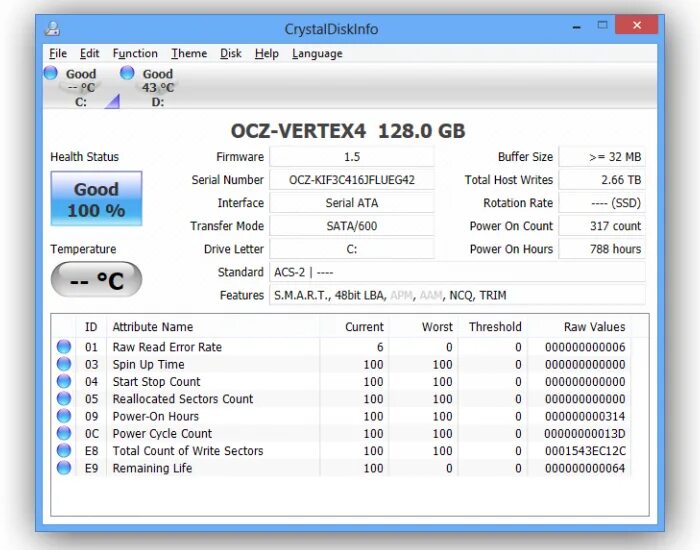Click the Interface field showing Serial ATA

pyautogui.click(x=352, y=203)
